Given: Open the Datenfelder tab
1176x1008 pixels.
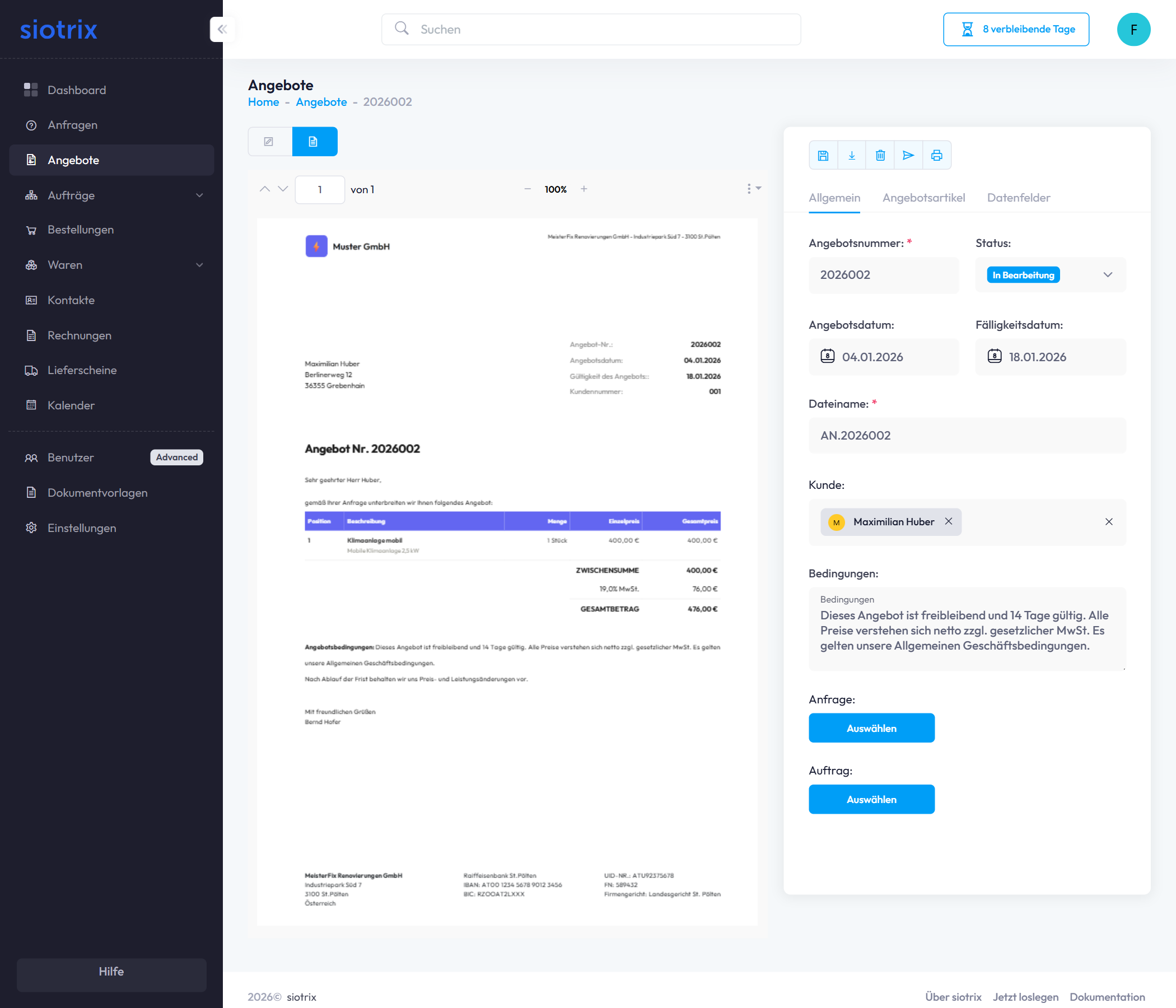Looking at the screenshot, I should [1018, 198].
